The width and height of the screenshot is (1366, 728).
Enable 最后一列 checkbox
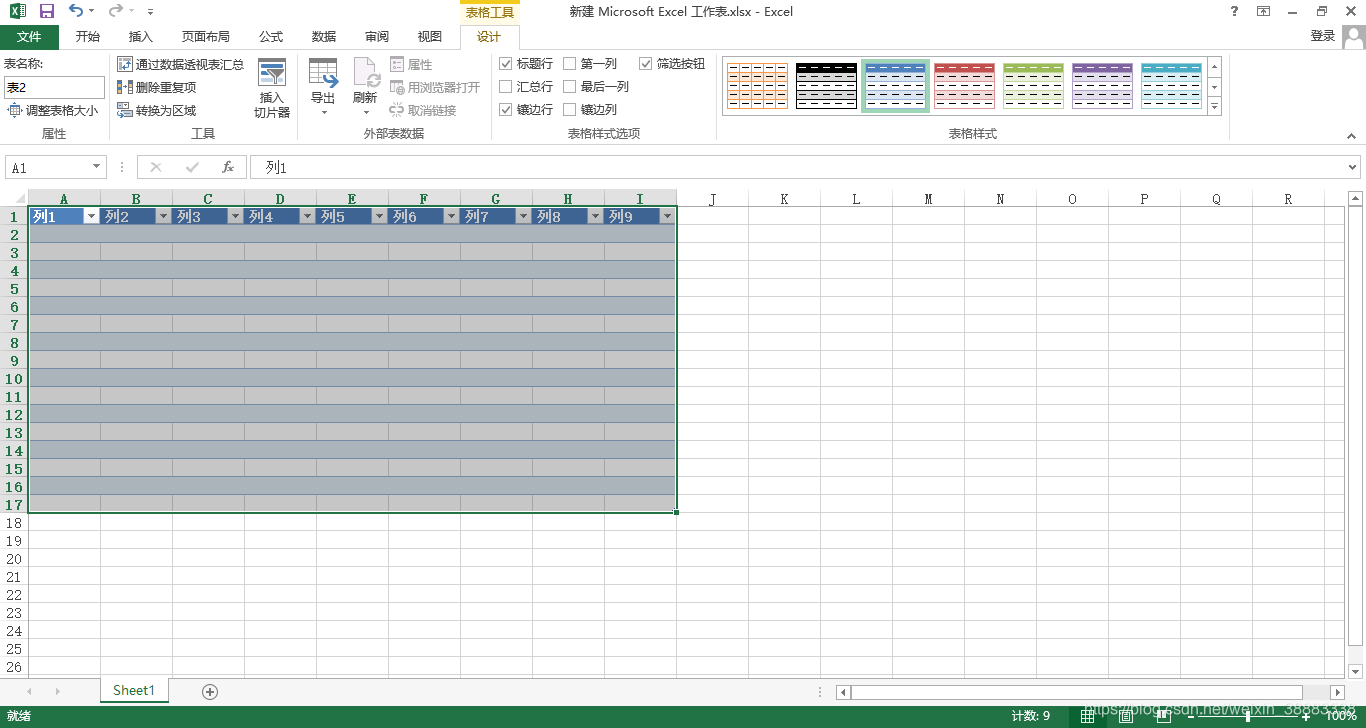point(570,87)
